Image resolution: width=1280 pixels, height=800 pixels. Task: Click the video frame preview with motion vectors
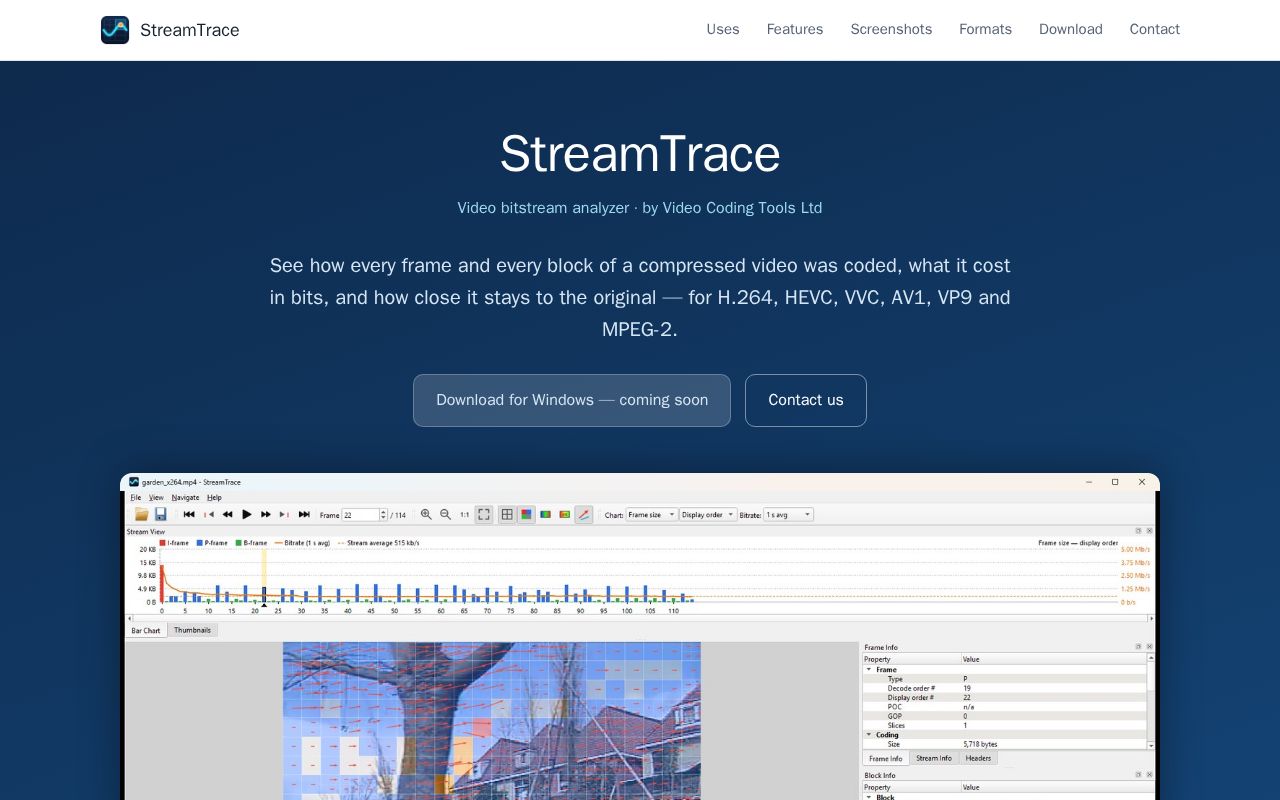point(492,720)
